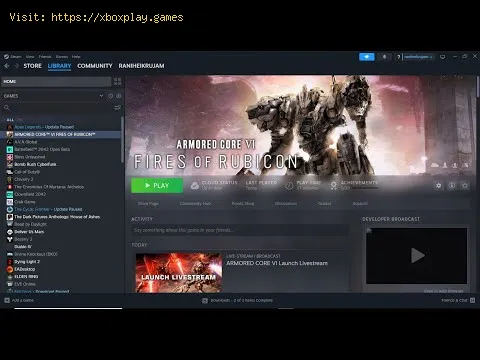
Task: Select Crab Game in the list
Action: pos(25,202)
